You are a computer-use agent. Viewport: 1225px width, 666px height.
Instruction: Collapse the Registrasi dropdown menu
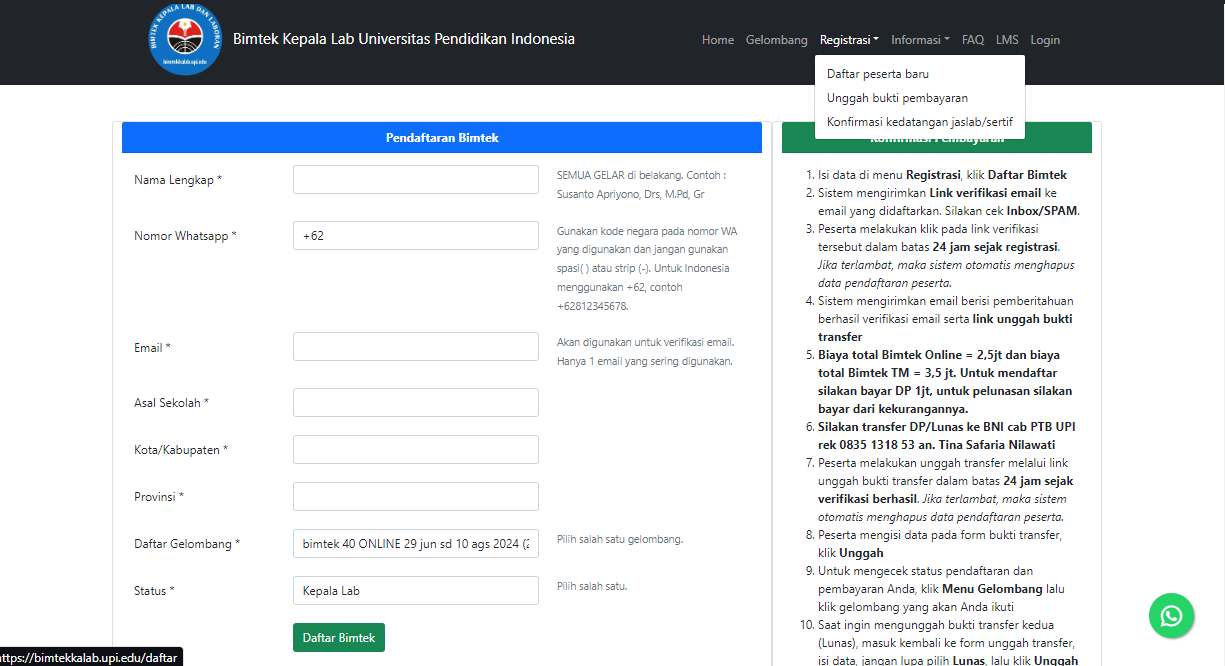point(848,40)
